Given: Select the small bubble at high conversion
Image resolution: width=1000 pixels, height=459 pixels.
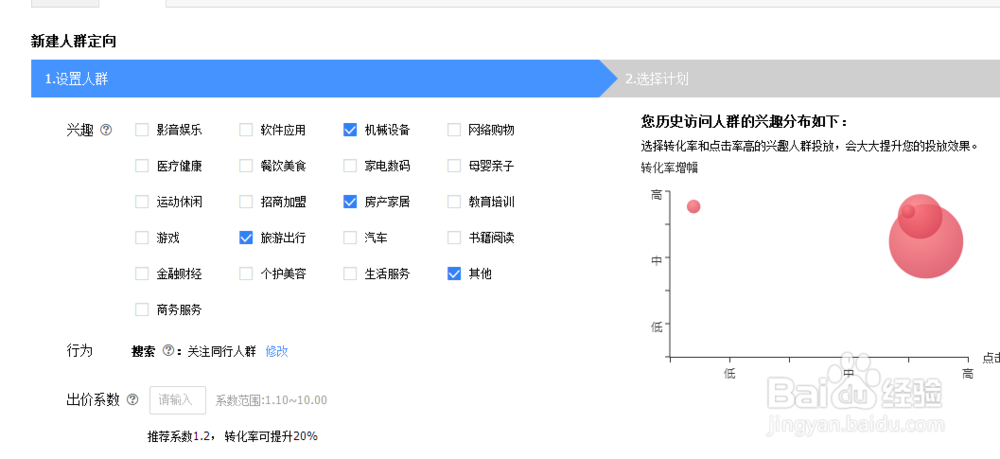Looking at the screenshot, I should coord(693,207).
